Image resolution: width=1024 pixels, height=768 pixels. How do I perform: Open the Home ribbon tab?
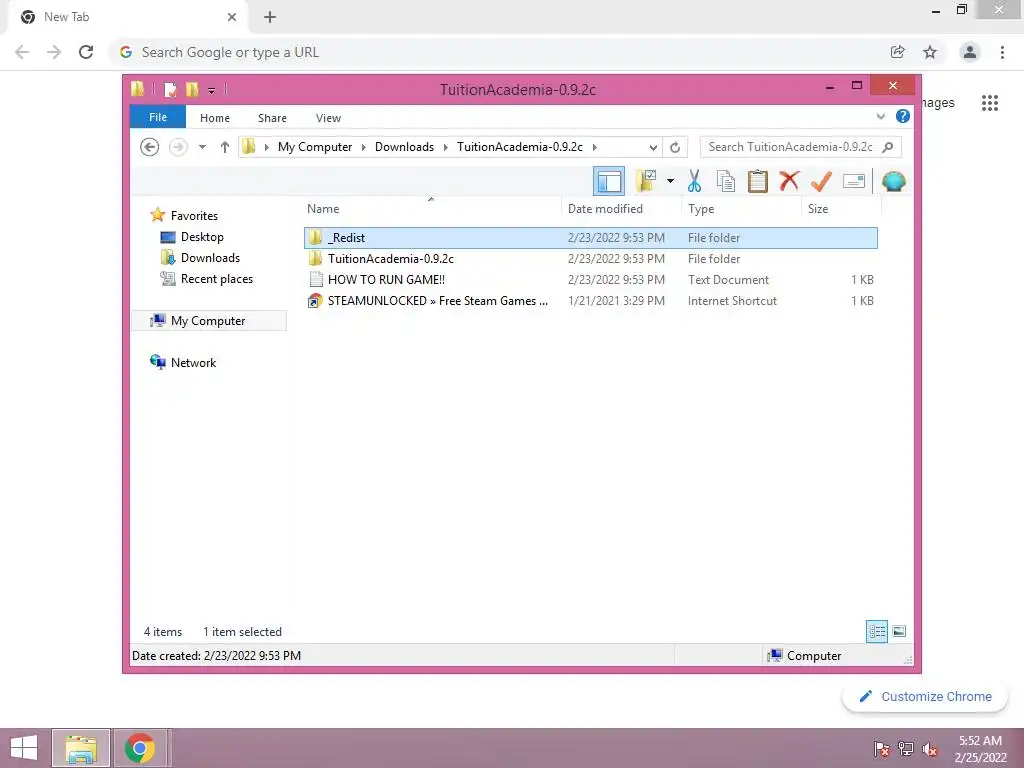click(215, 118)
